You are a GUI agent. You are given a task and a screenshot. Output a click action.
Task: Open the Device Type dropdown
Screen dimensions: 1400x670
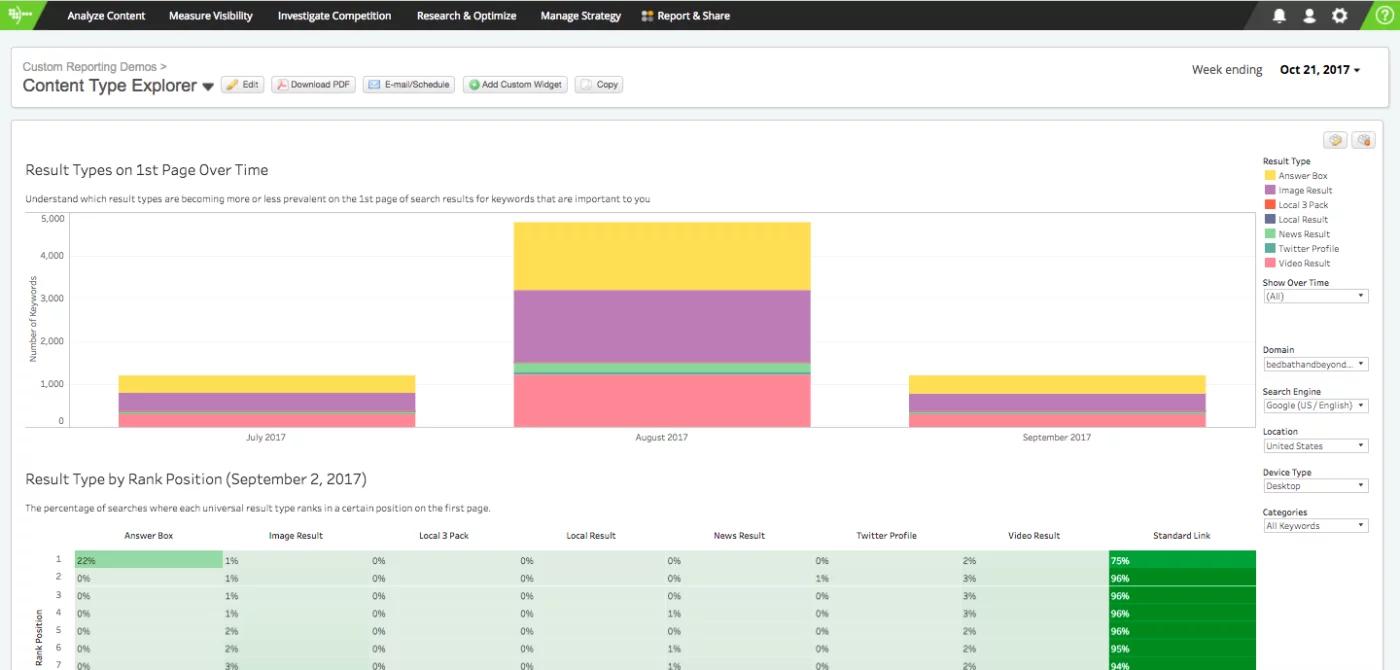click(1315, 486)
